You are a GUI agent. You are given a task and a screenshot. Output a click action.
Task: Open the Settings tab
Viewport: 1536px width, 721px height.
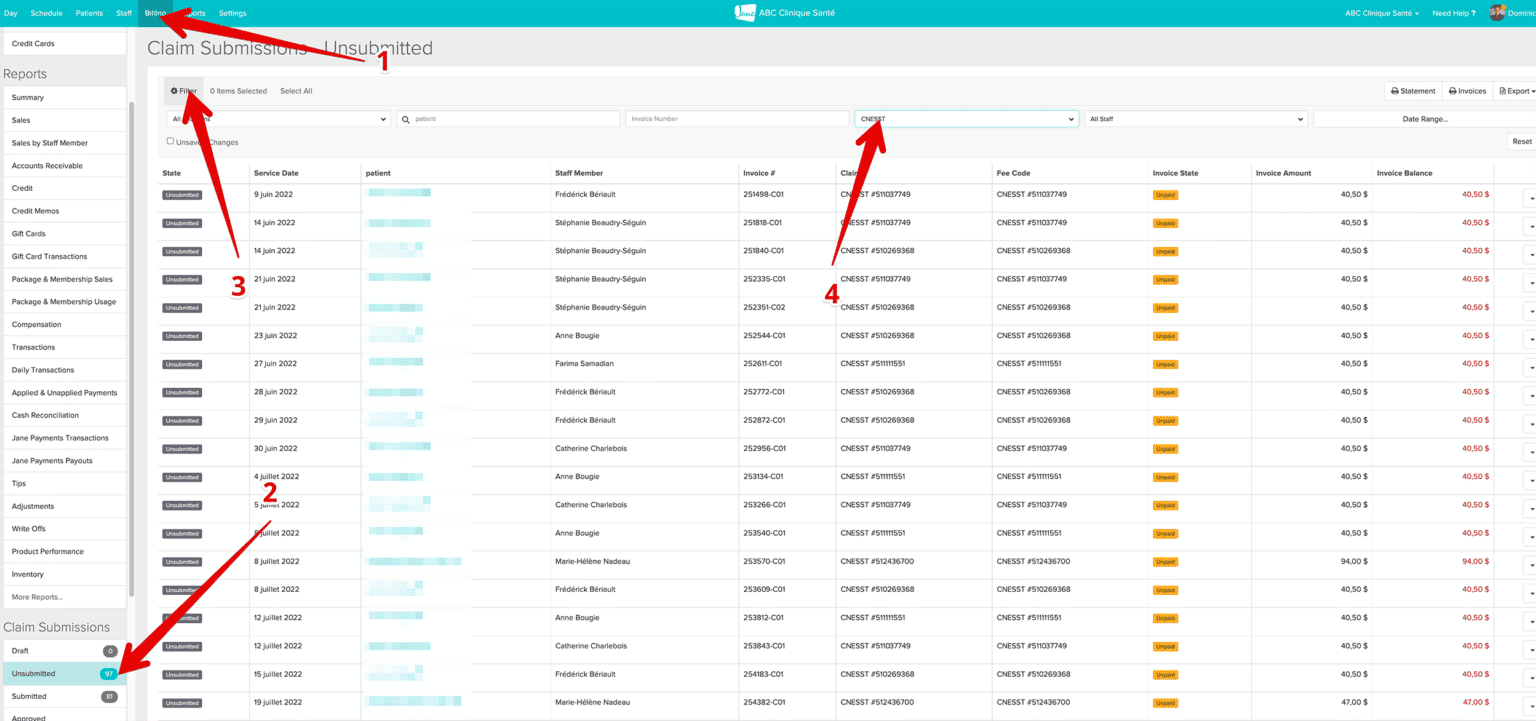tap(232, 13)
